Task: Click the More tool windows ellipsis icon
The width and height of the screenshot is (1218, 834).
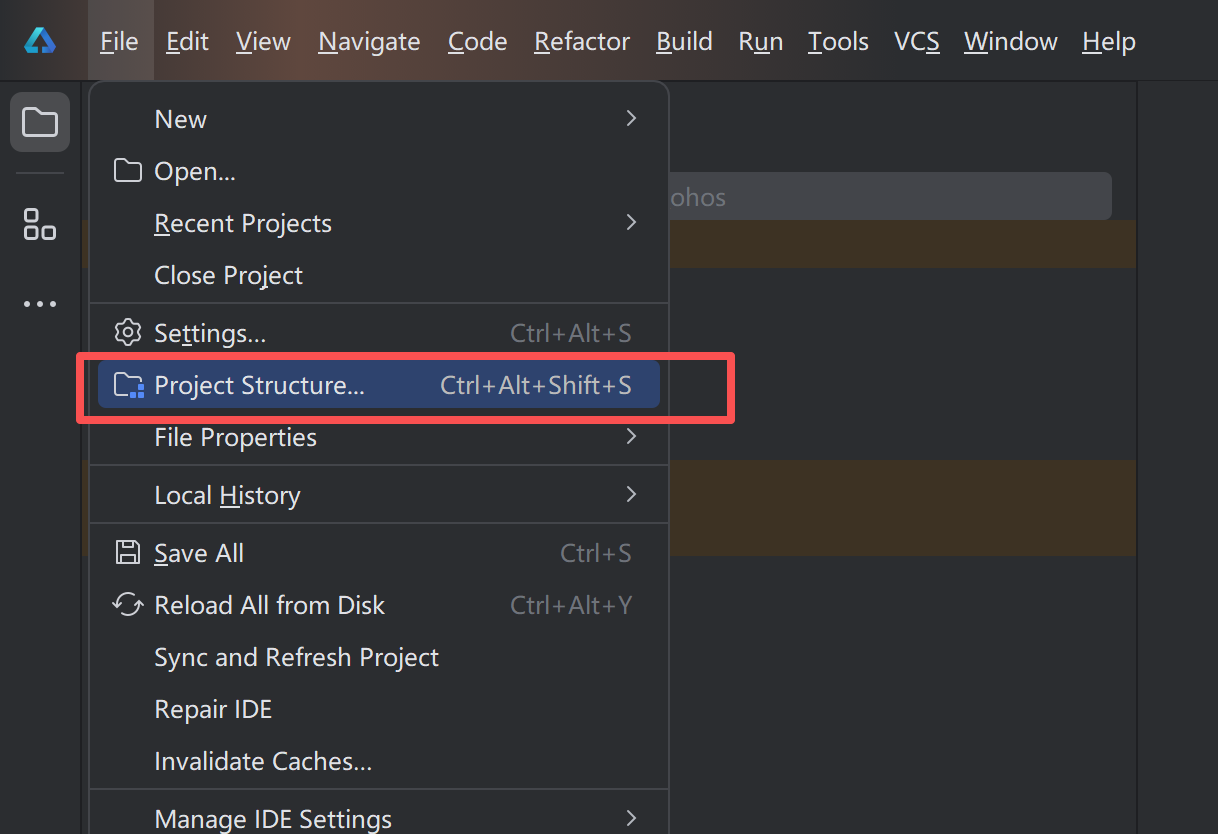Action: [x=40, y=304]
